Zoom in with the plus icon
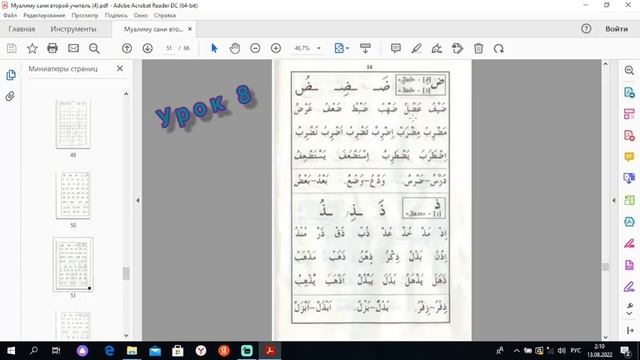 276,48
